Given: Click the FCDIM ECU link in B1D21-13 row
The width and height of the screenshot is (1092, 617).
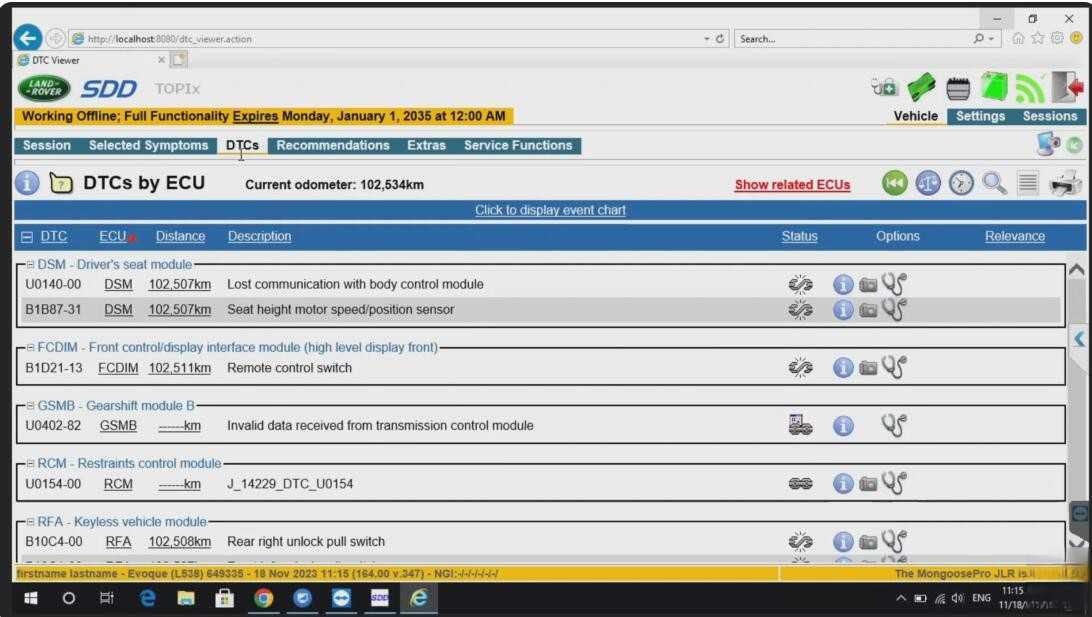Looking at the screenshot, I should (x=118, y=368).
